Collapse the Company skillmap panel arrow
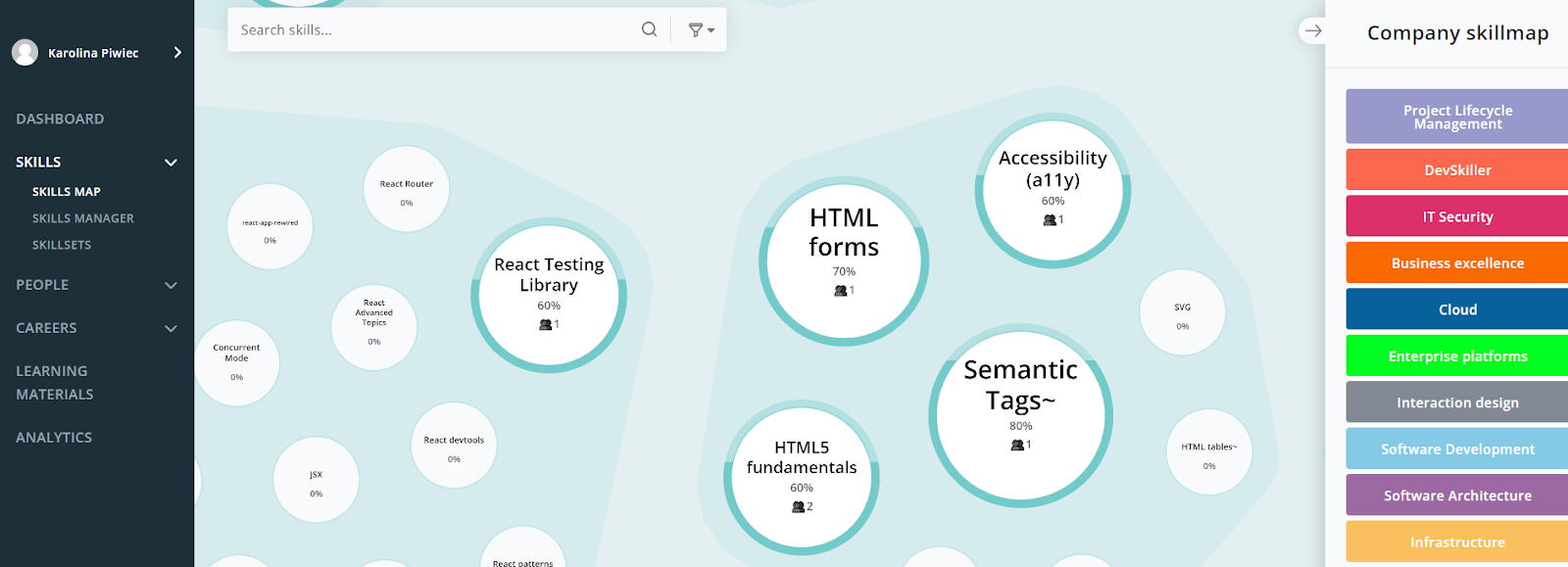1568x567 pixels. [x=1313, y=31]
